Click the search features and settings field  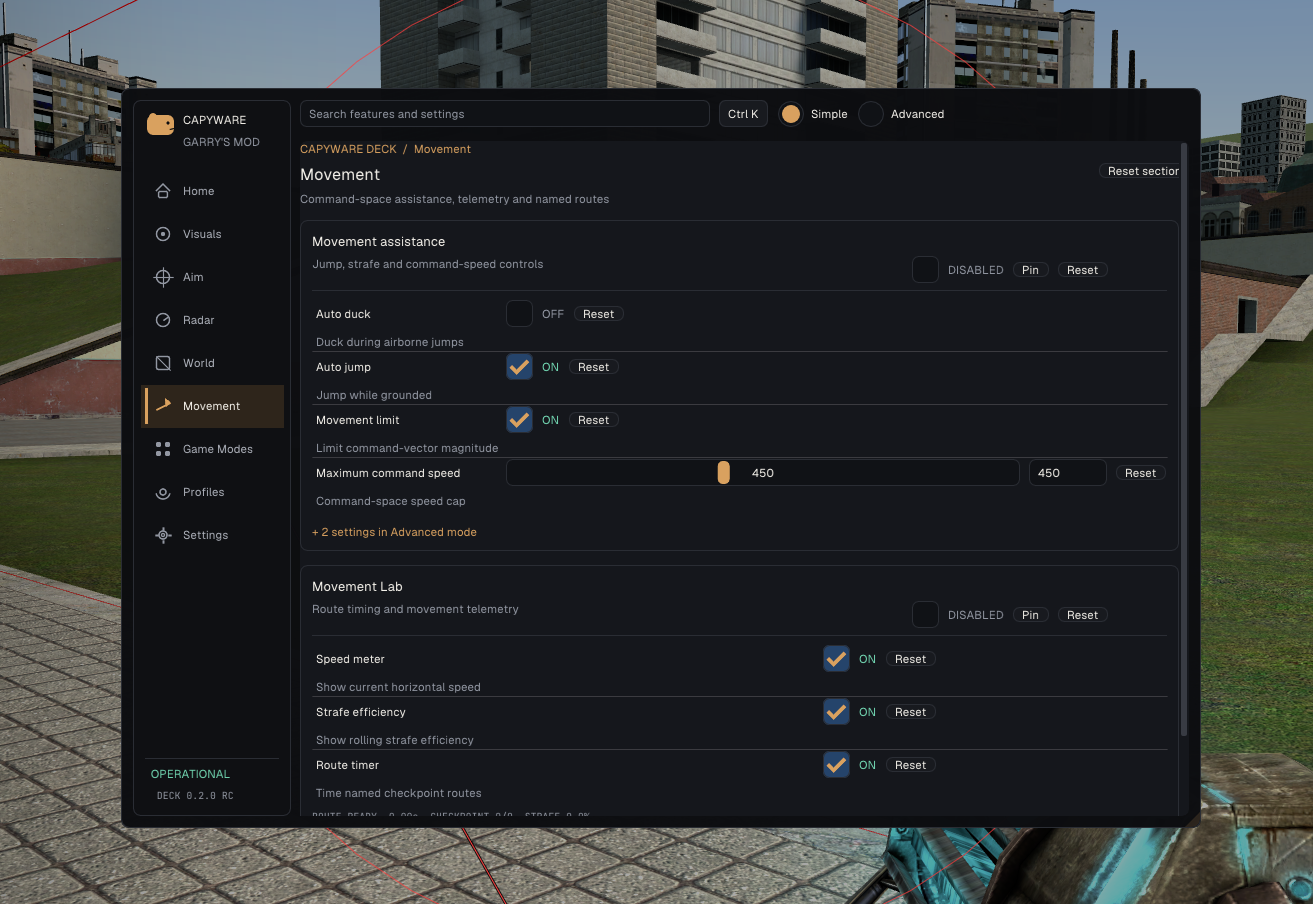(505, 114)
